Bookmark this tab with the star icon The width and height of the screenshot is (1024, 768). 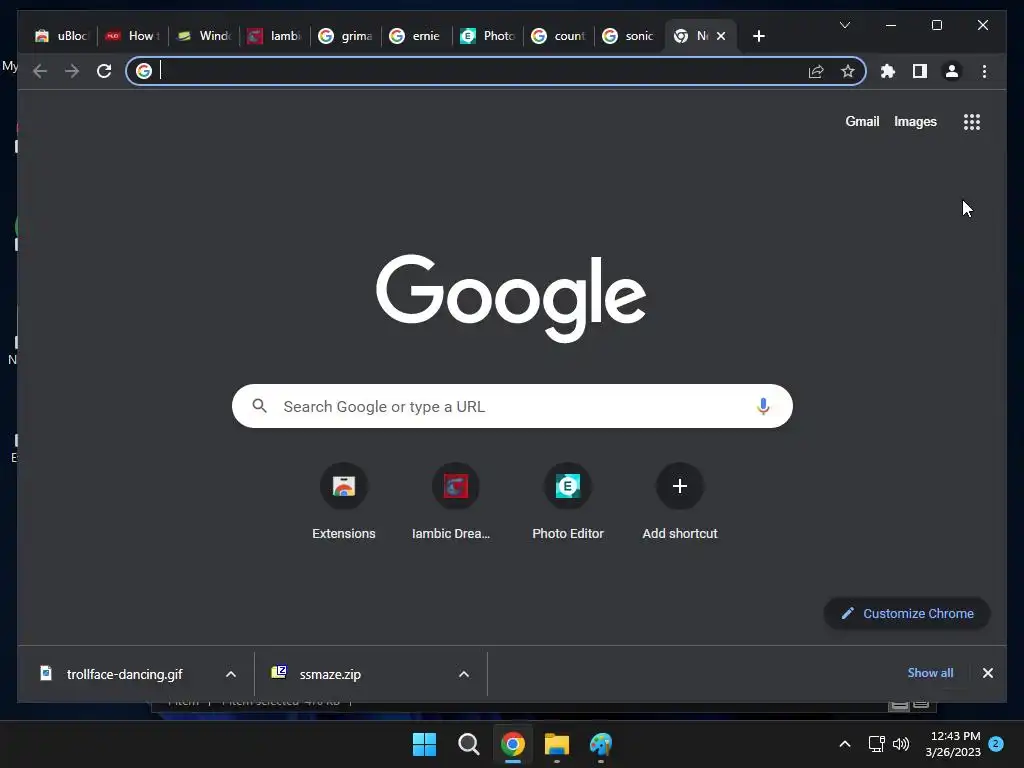[x=848, y=71]
